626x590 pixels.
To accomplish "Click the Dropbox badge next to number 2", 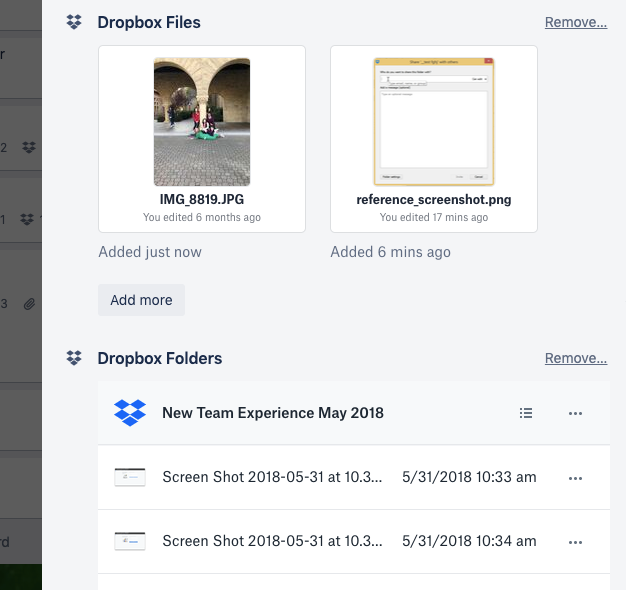I will [29, 147].
